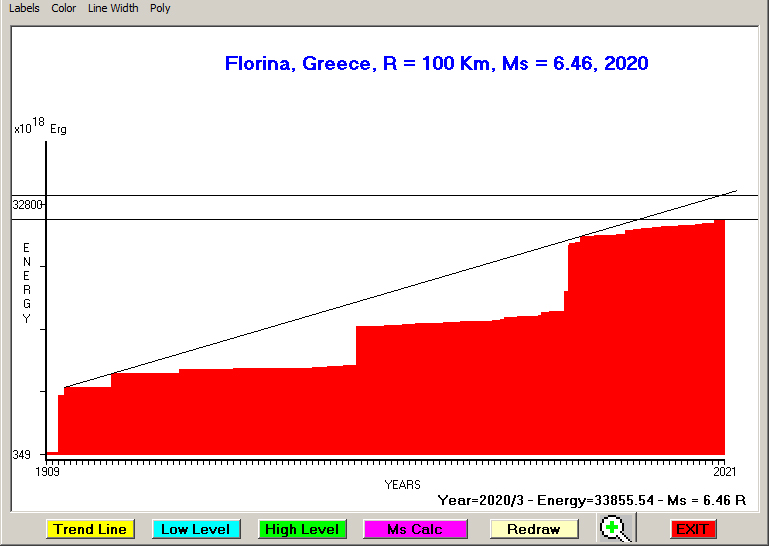Click the 1909 start year label
The height and width of the screenshot is (546, 769).
click(x=47, y=471)
